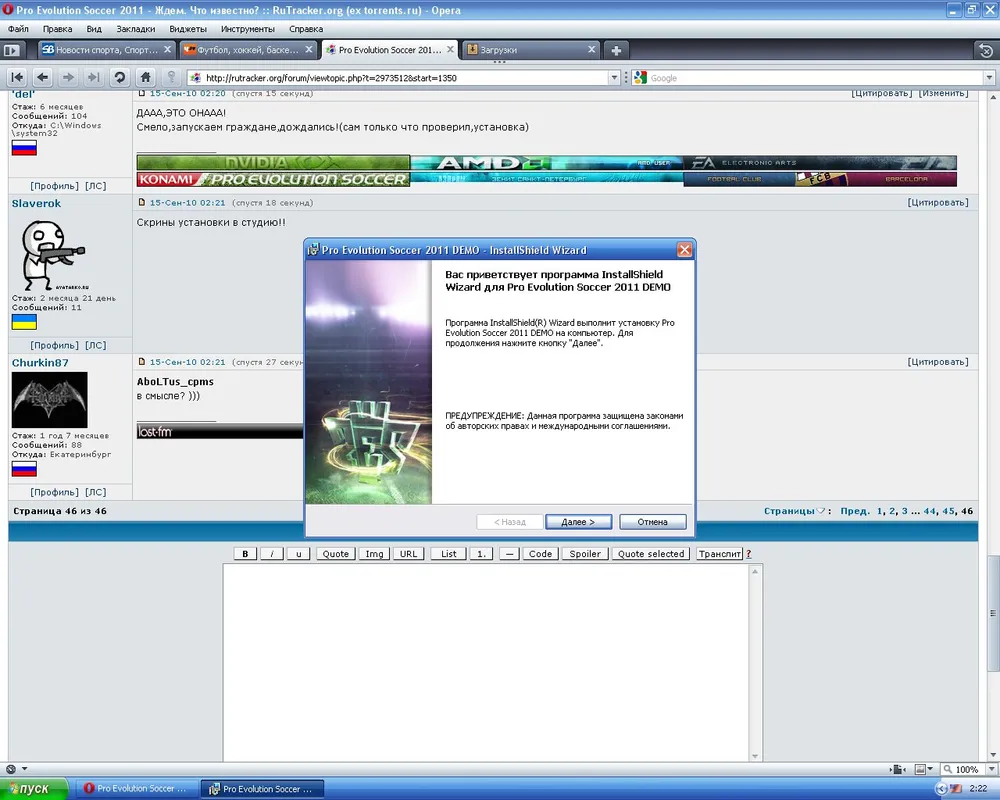
Task: Click the Spoiler formatting button
Action: tap(585, 554)
